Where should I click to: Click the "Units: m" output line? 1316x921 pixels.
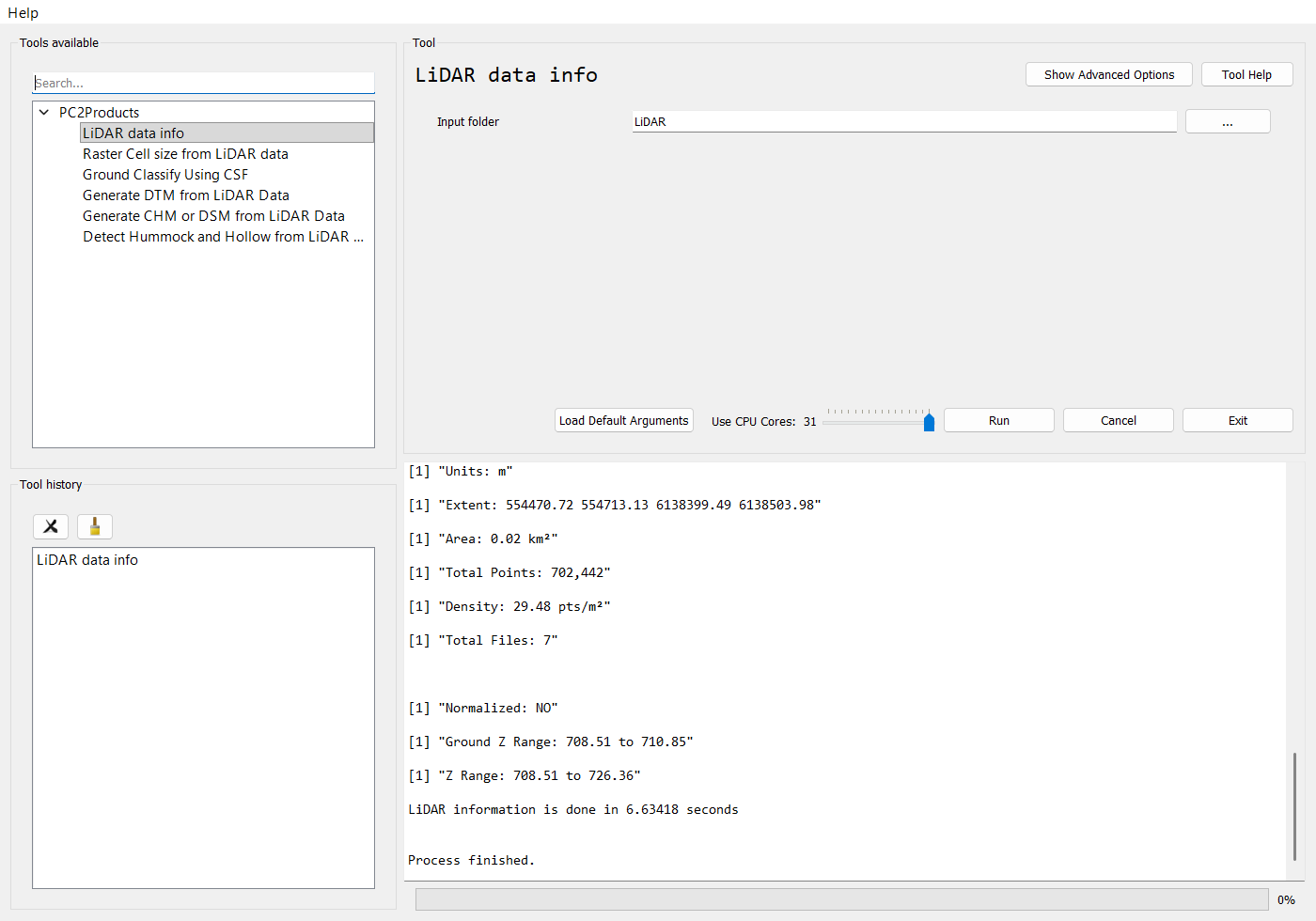point(461,471)
